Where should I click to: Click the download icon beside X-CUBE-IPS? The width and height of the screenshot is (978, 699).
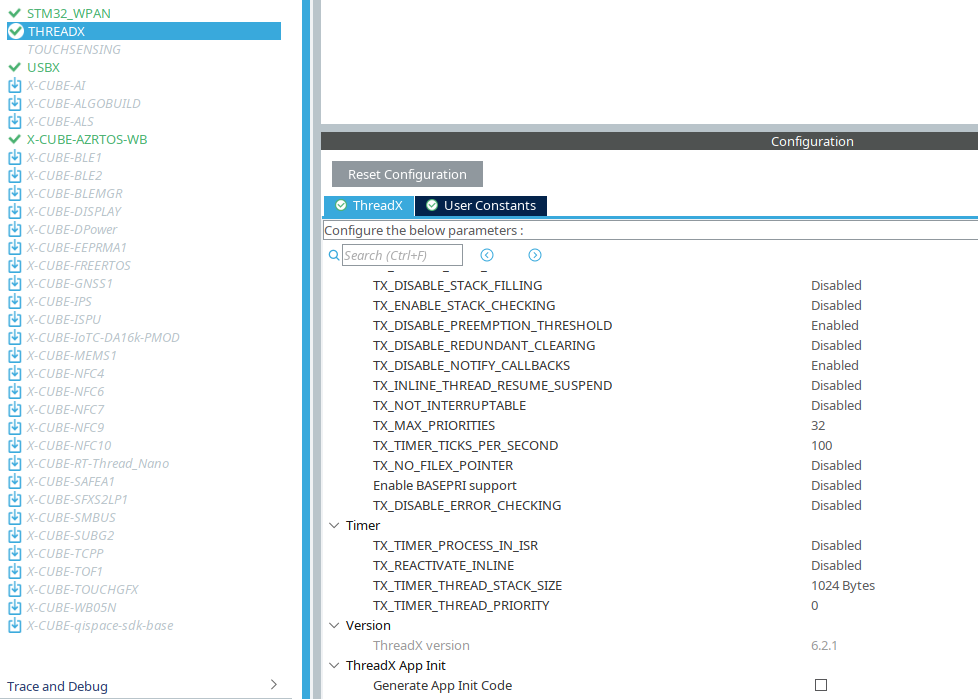point(15,302)
